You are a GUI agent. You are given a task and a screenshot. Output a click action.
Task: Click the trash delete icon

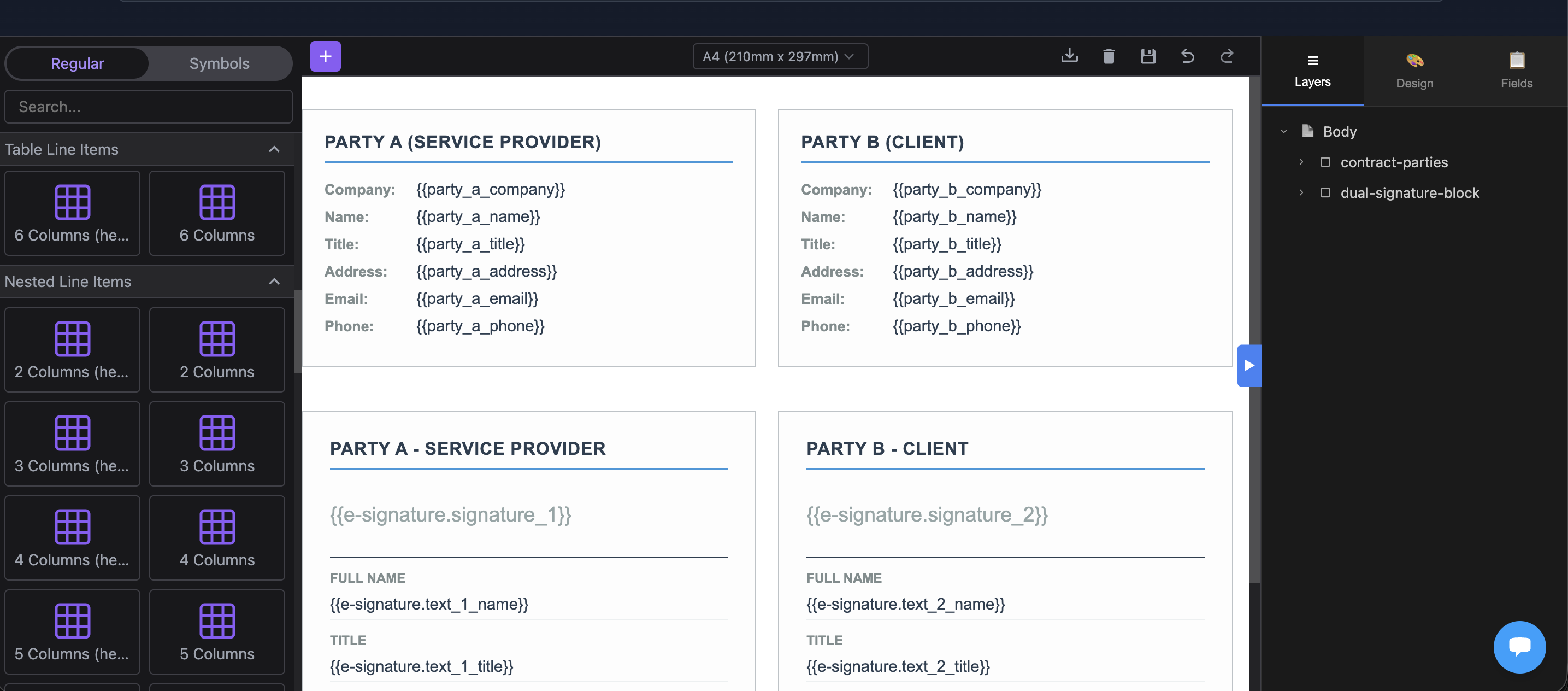click(x=1109, y=57)
